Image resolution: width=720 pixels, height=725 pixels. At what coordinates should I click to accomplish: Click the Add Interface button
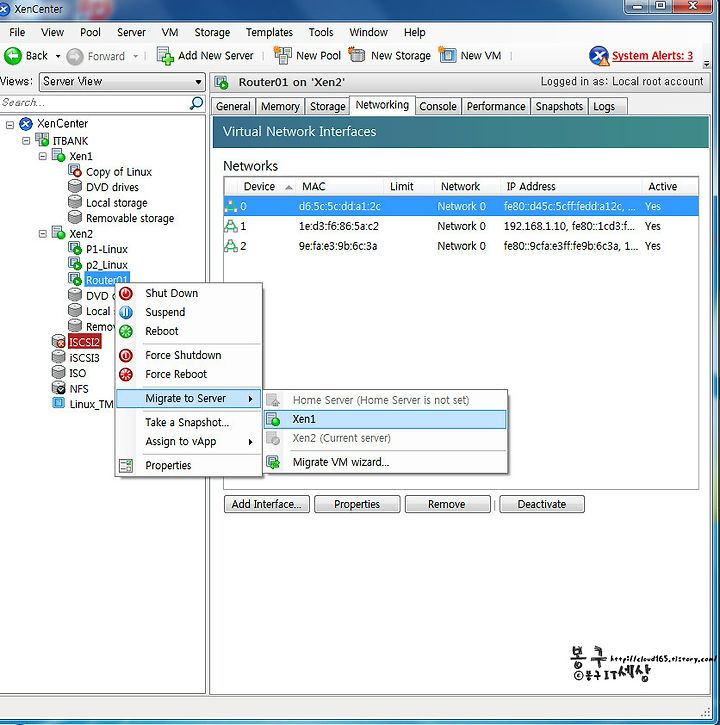pos(267,504)
